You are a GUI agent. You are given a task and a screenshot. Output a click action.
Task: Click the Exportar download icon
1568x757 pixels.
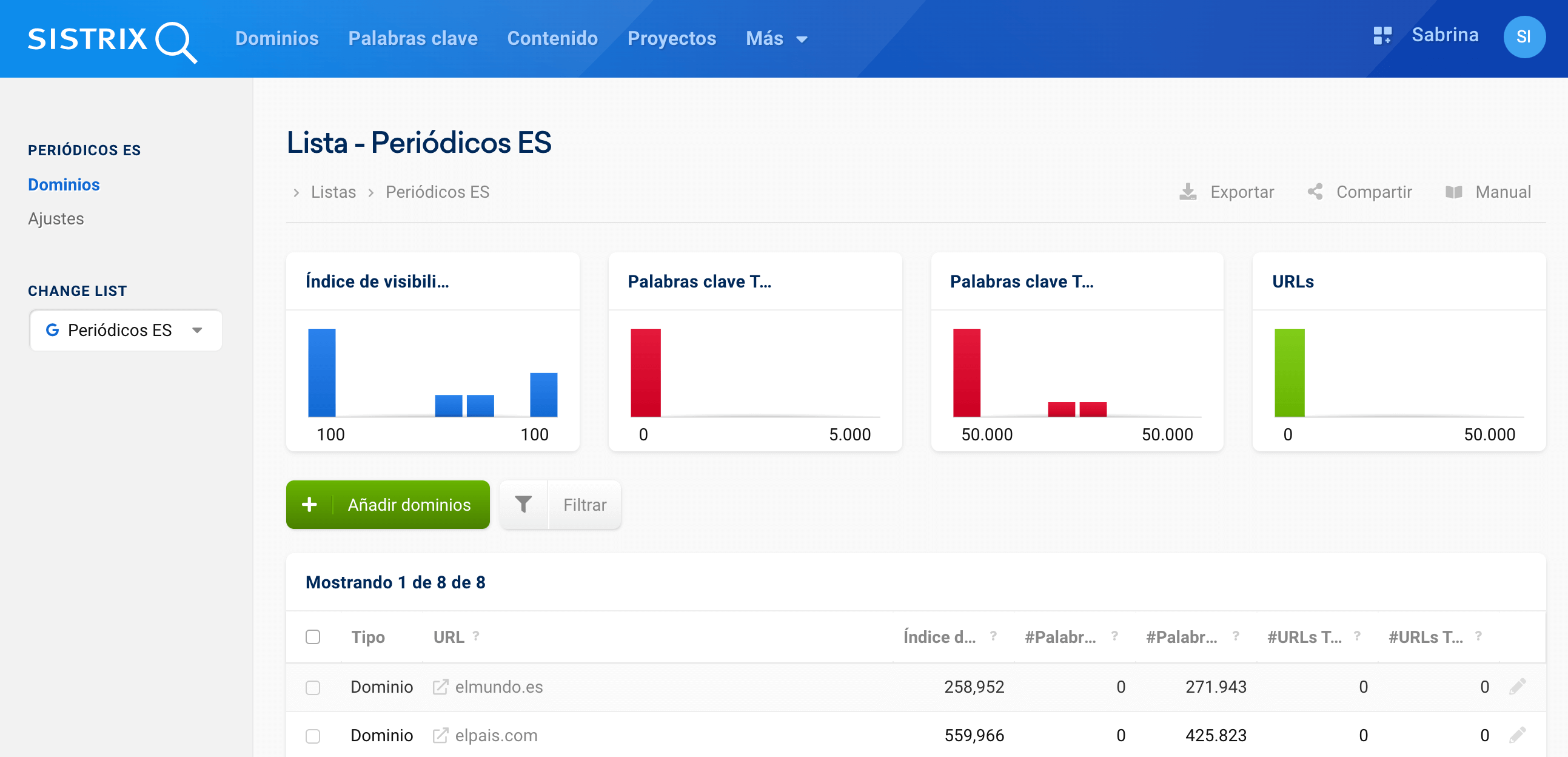click(1188, 192)
